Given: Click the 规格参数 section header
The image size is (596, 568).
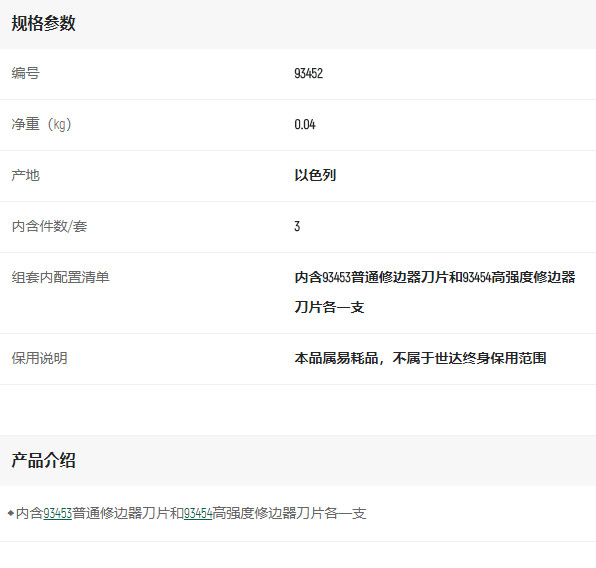Looking at the screenshot, I should pos(43,24).
